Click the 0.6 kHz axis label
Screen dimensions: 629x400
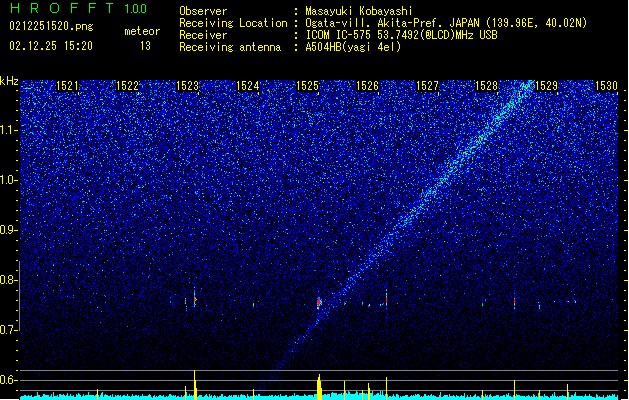[8, 380]
